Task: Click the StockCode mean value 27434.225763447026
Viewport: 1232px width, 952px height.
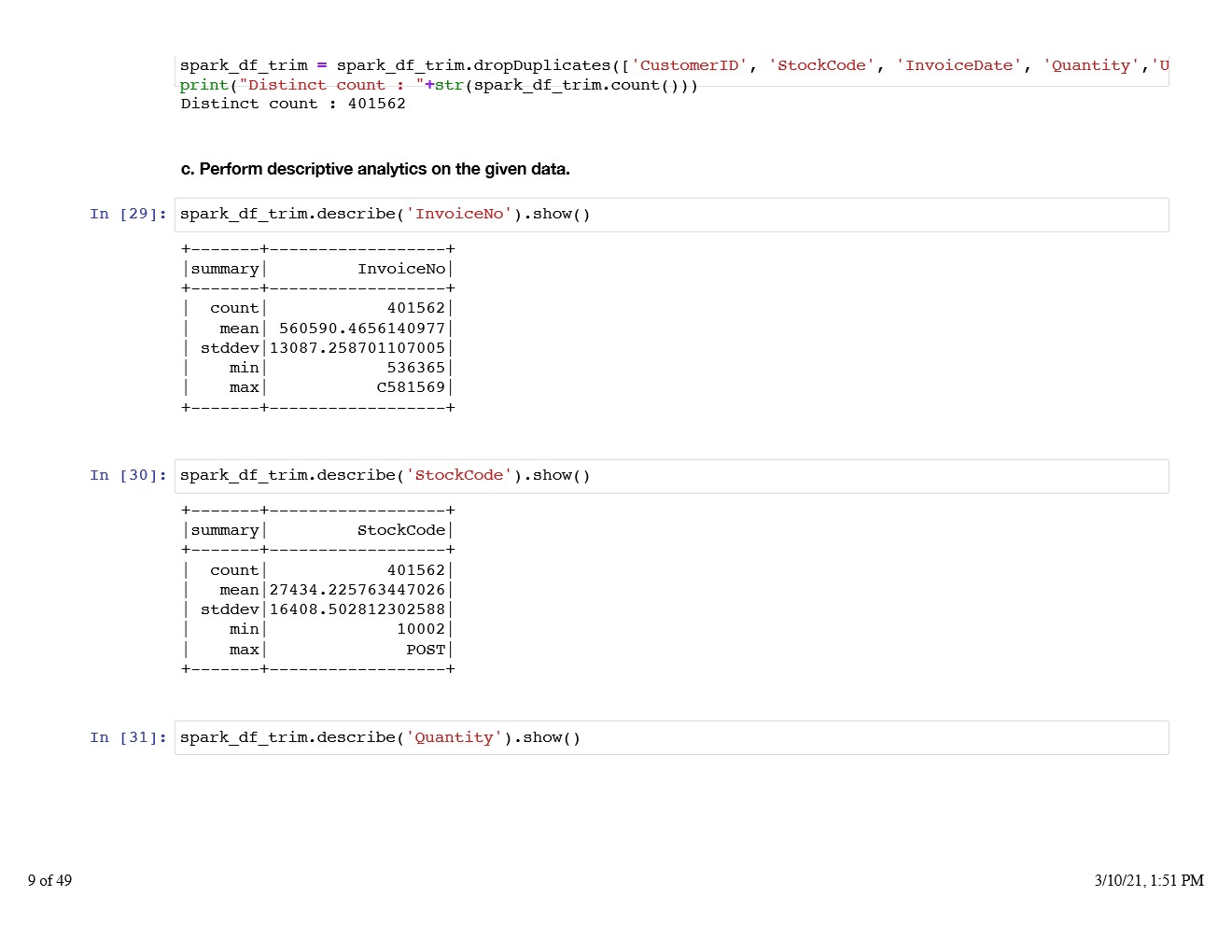Action: click(357, 590)
